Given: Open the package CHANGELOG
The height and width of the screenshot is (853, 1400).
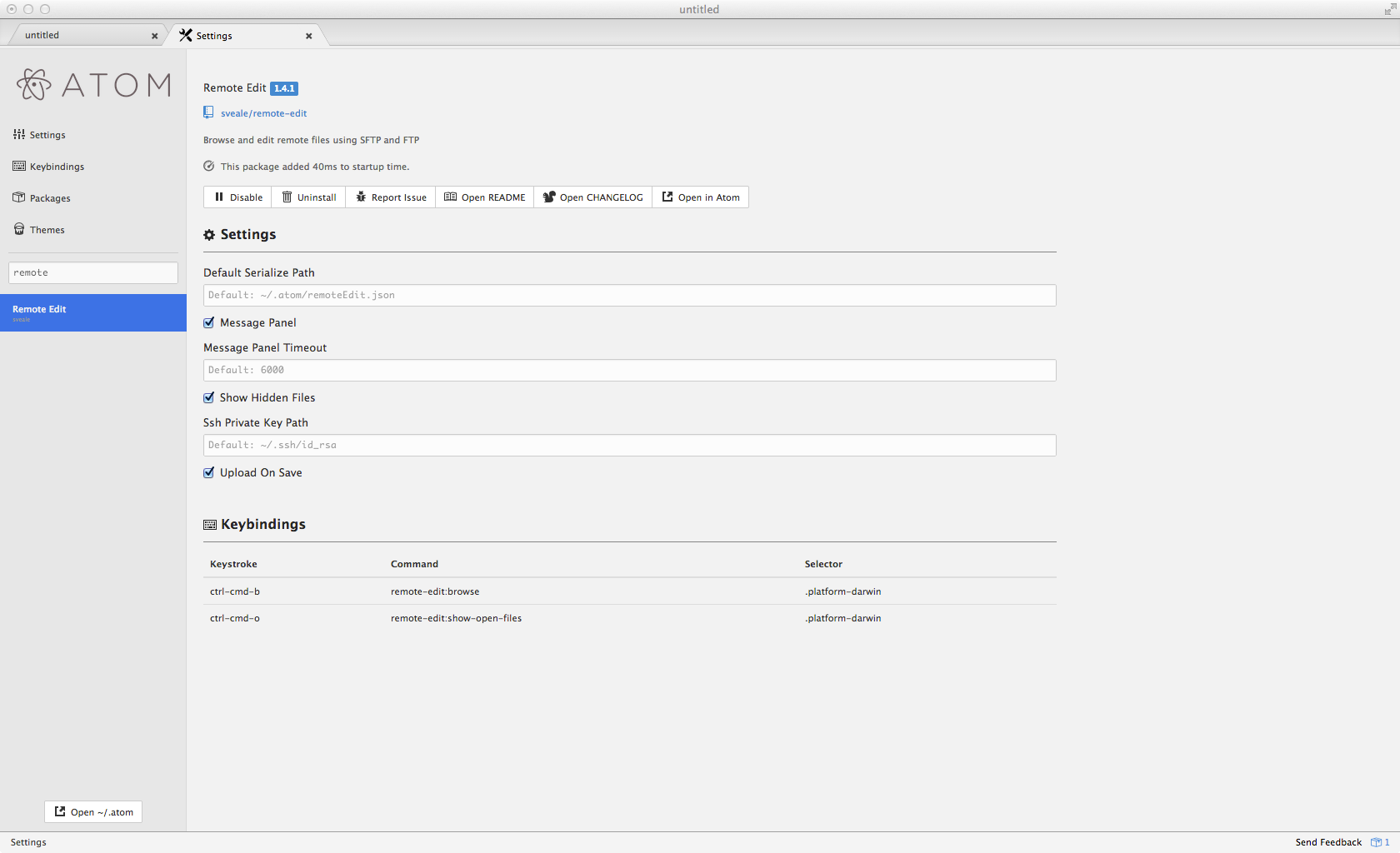Looking at the screenshot, I should 593,197.
